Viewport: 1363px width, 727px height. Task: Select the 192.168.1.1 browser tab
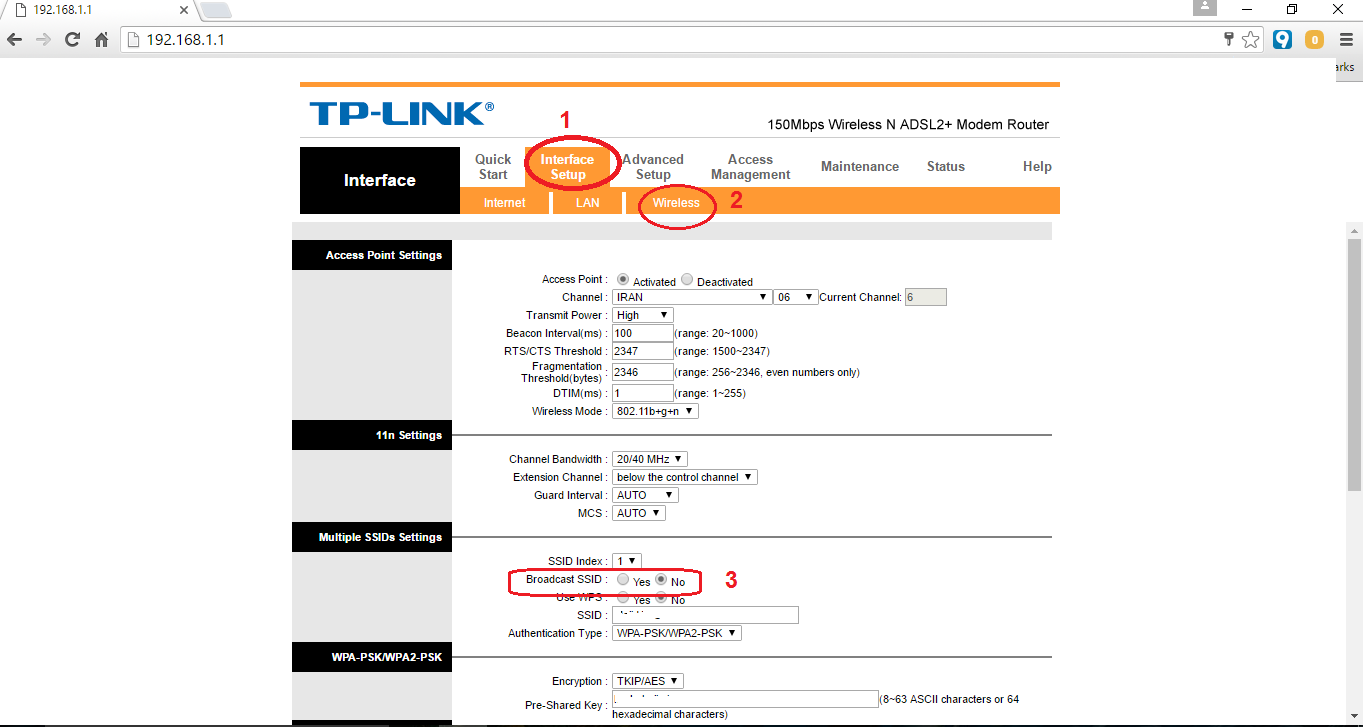[100, 10]
